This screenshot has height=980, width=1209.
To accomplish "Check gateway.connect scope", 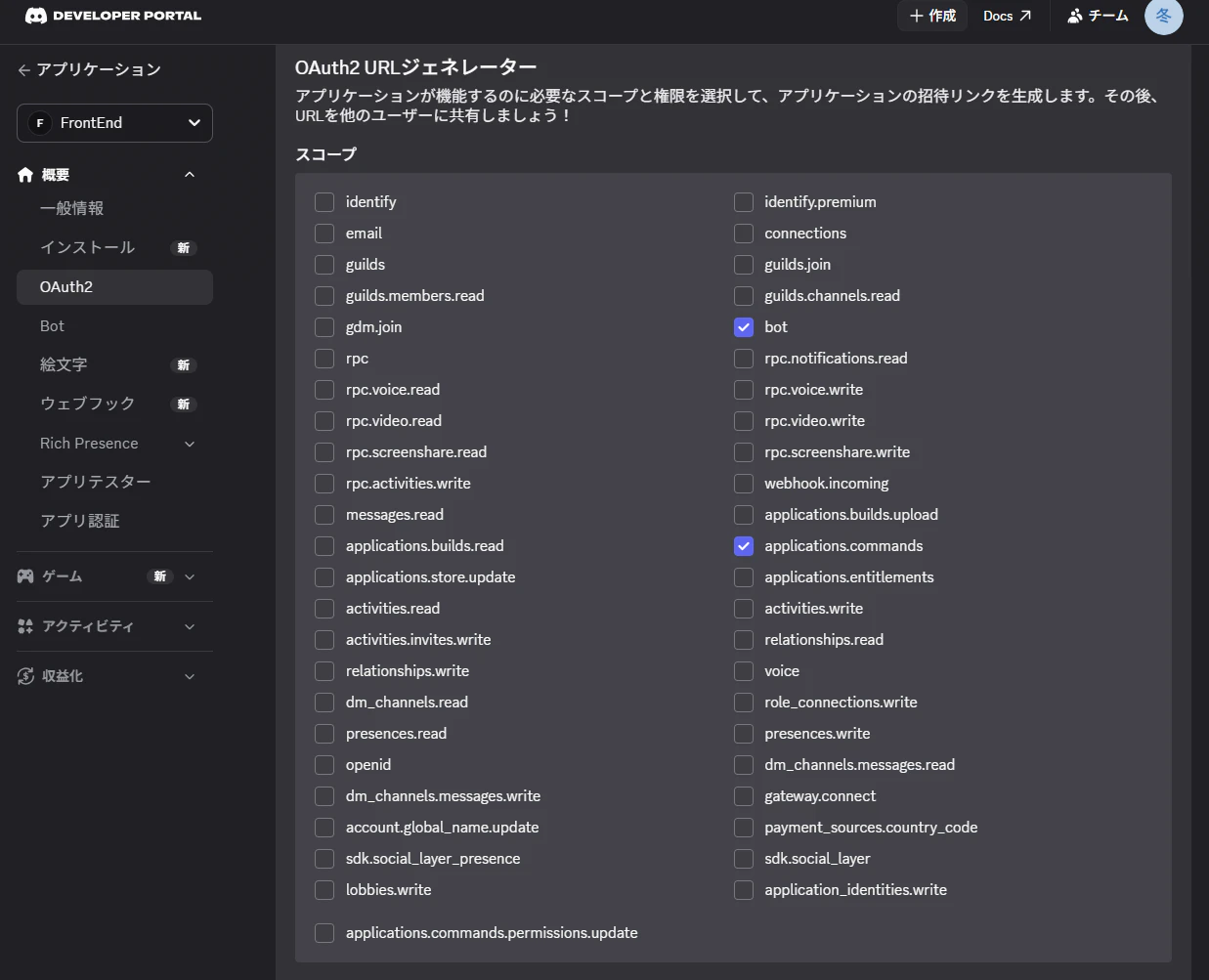I will click(x=744, y=796).
